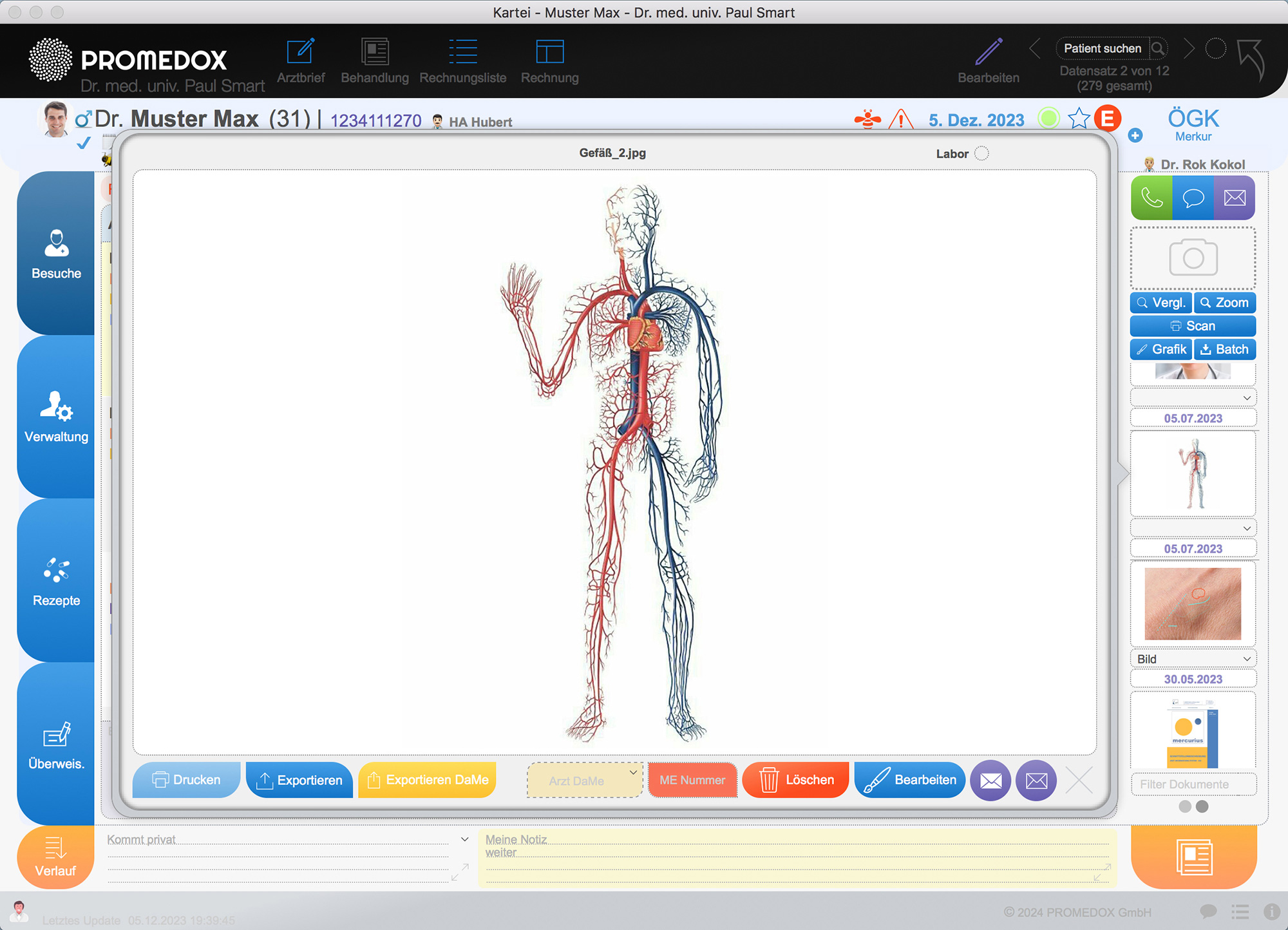
Task: Click the list icon in status bar
Action: coord(1240,911)
